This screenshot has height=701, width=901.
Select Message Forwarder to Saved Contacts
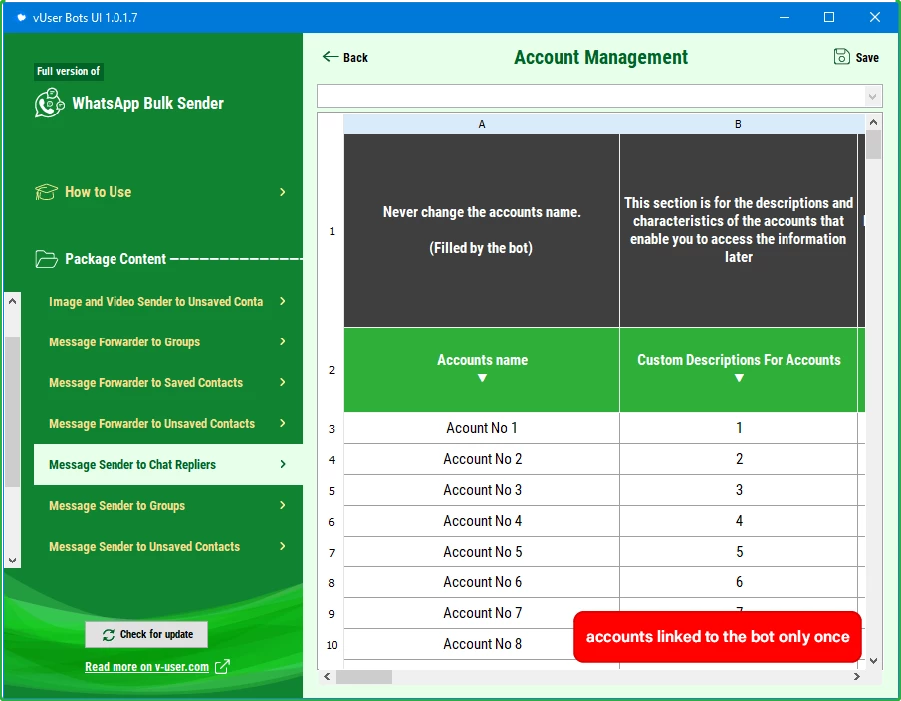pos(146,383)
